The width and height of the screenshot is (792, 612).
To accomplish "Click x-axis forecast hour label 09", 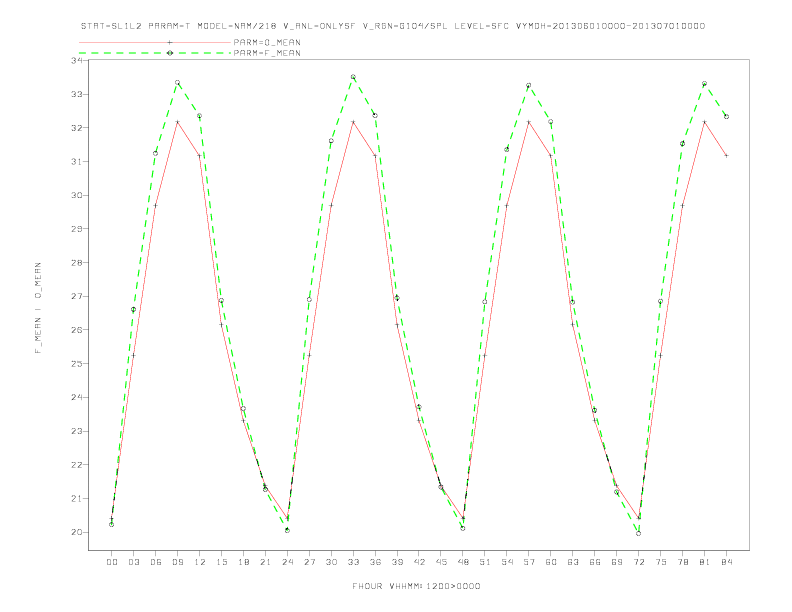I will [x=177, y=562].
